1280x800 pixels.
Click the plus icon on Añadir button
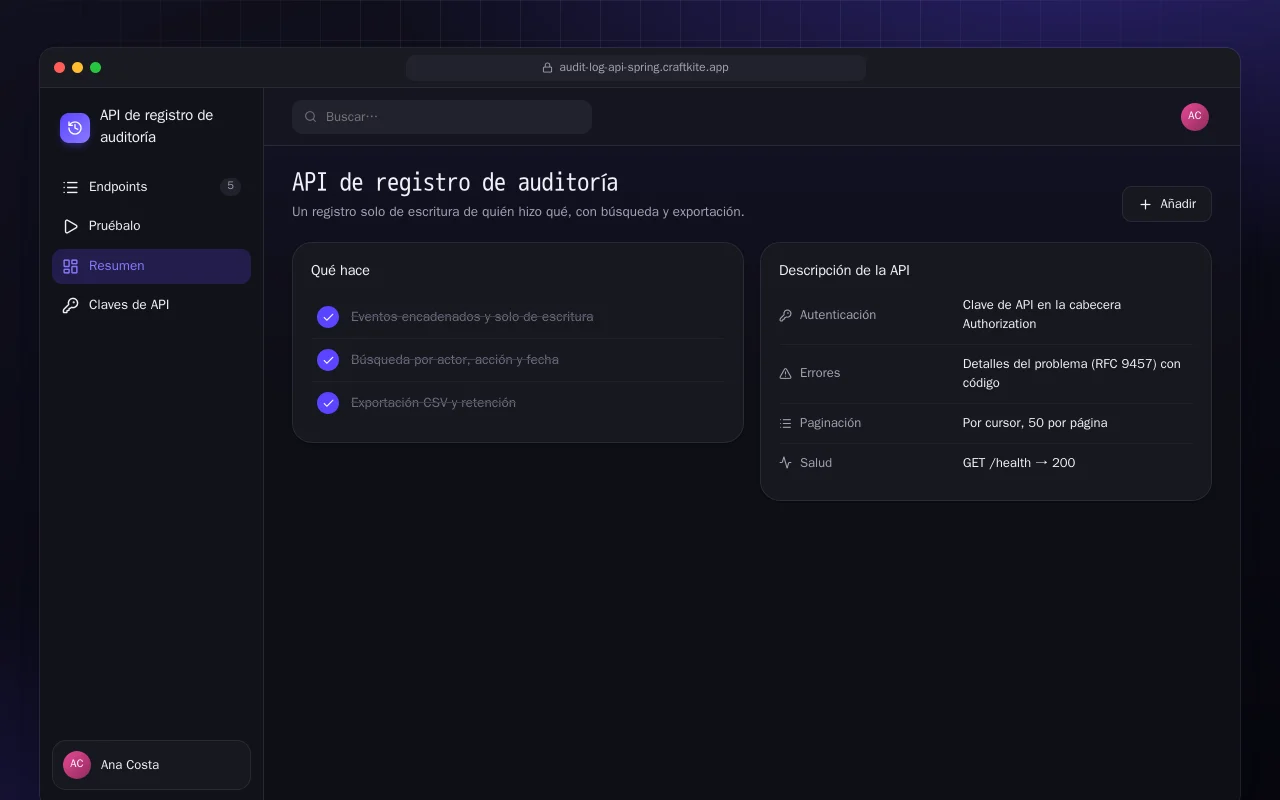tap(1146, 204)
